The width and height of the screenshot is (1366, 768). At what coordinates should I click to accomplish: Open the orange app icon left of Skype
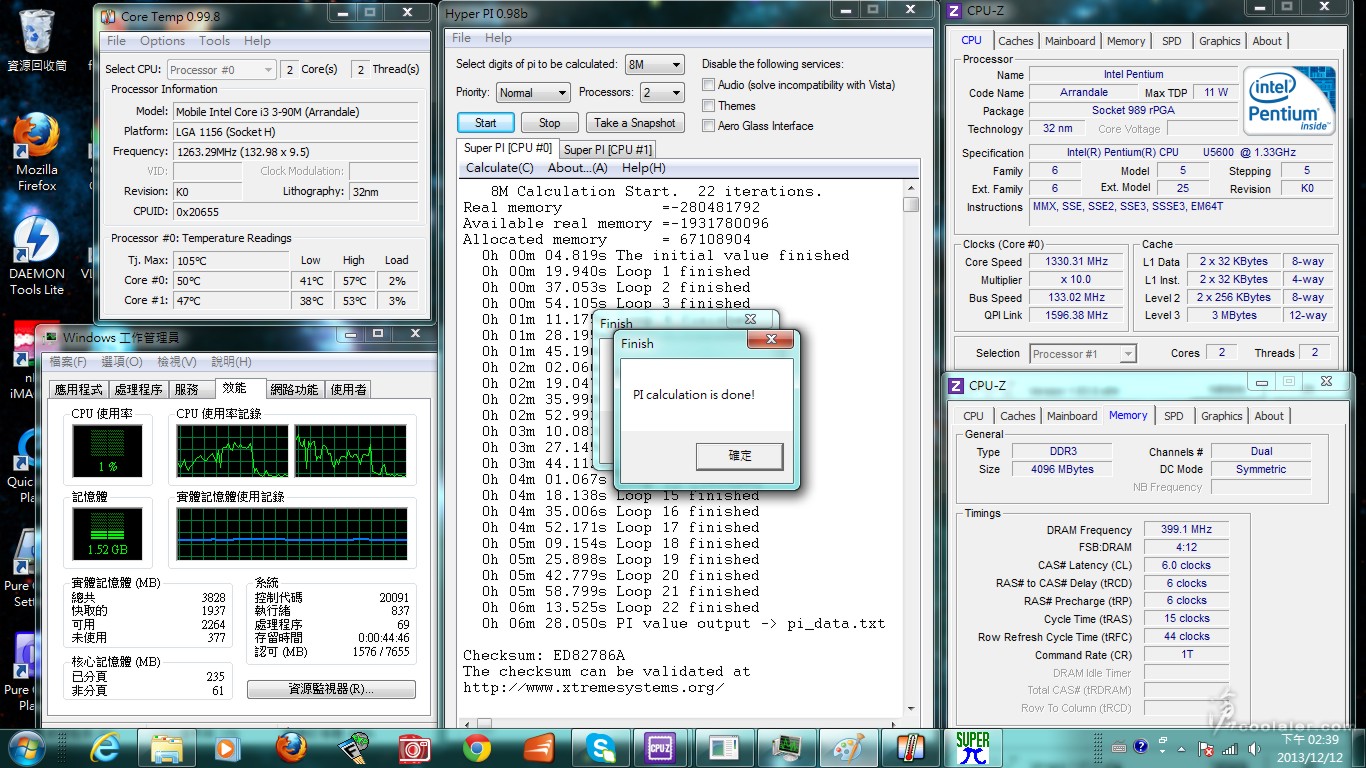pos(538,747)
